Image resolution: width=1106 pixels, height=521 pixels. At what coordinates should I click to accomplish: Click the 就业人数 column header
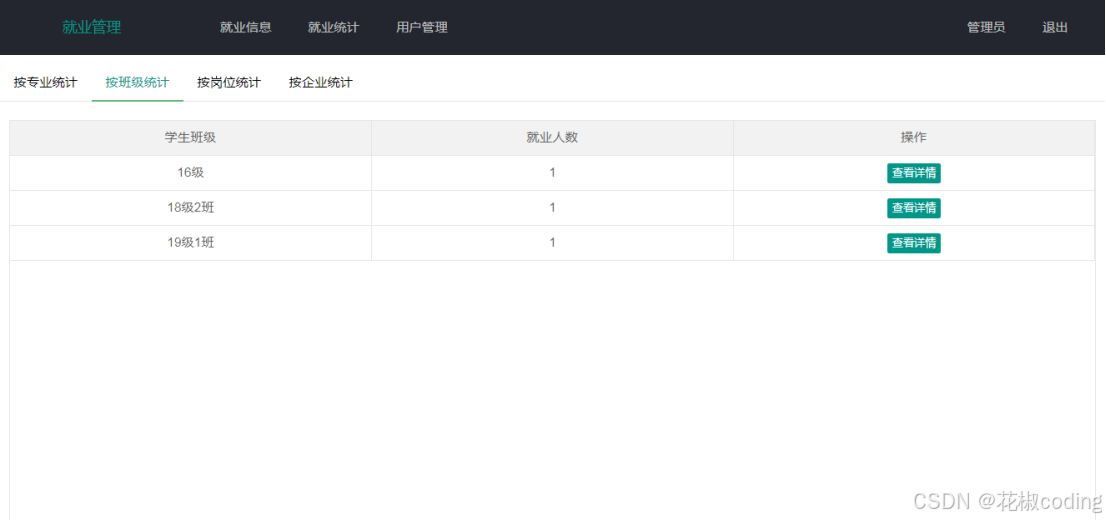[x=552, y=138]
